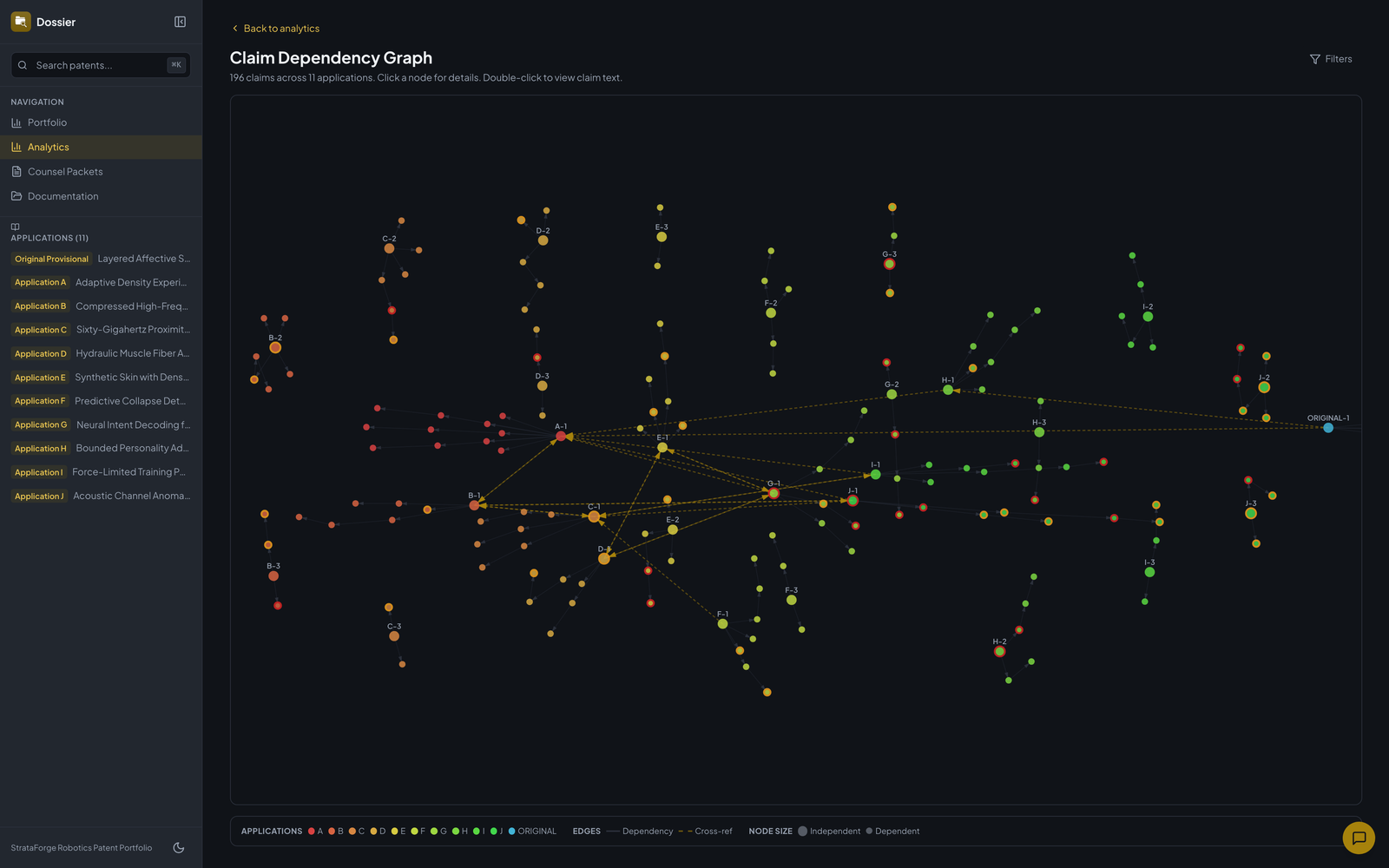The width and height of the screenshot is (1389, 868).
Task: Click the Independent node size legend
Action: click(829, 832)
